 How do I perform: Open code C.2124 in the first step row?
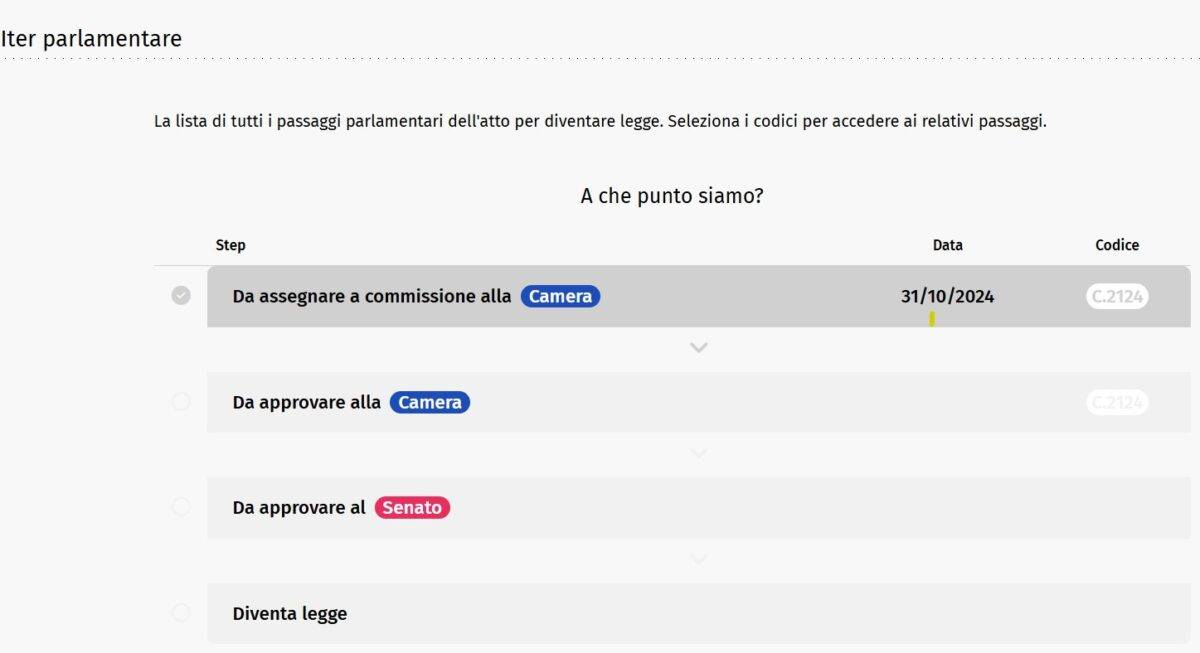1117,296
